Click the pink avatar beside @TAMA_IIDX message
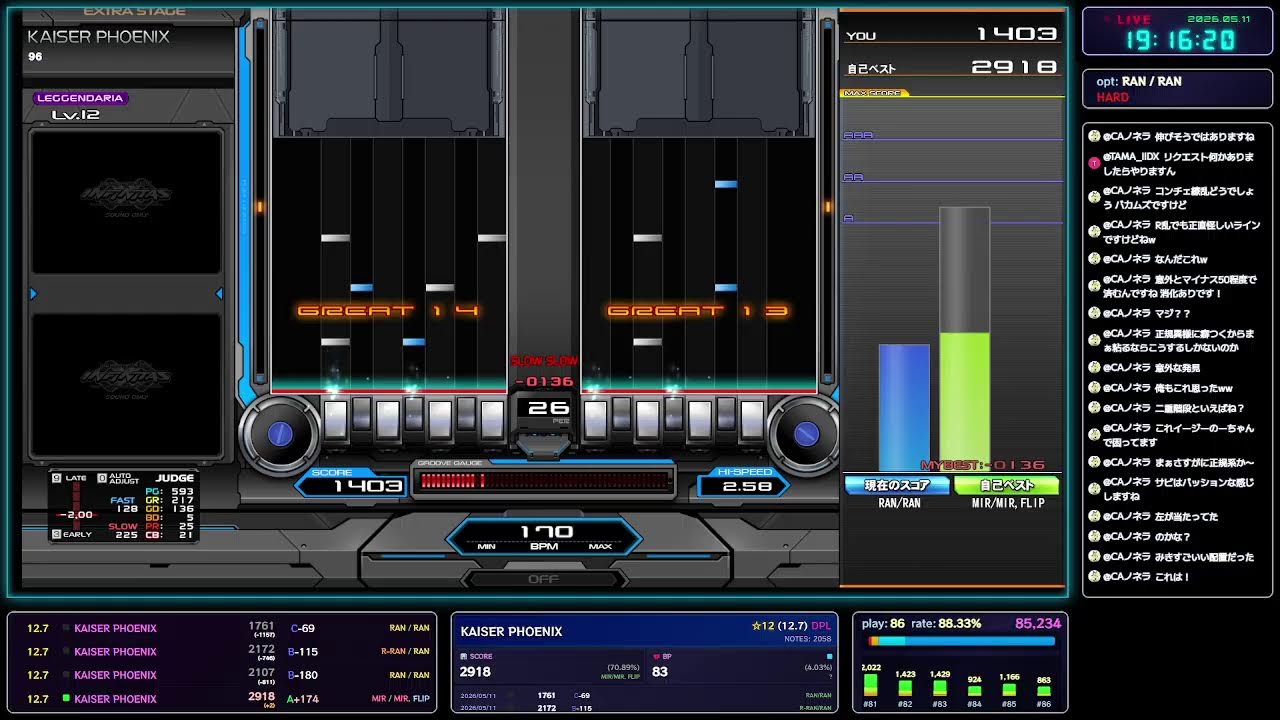1280x720 pixels. pos(1094,163)
